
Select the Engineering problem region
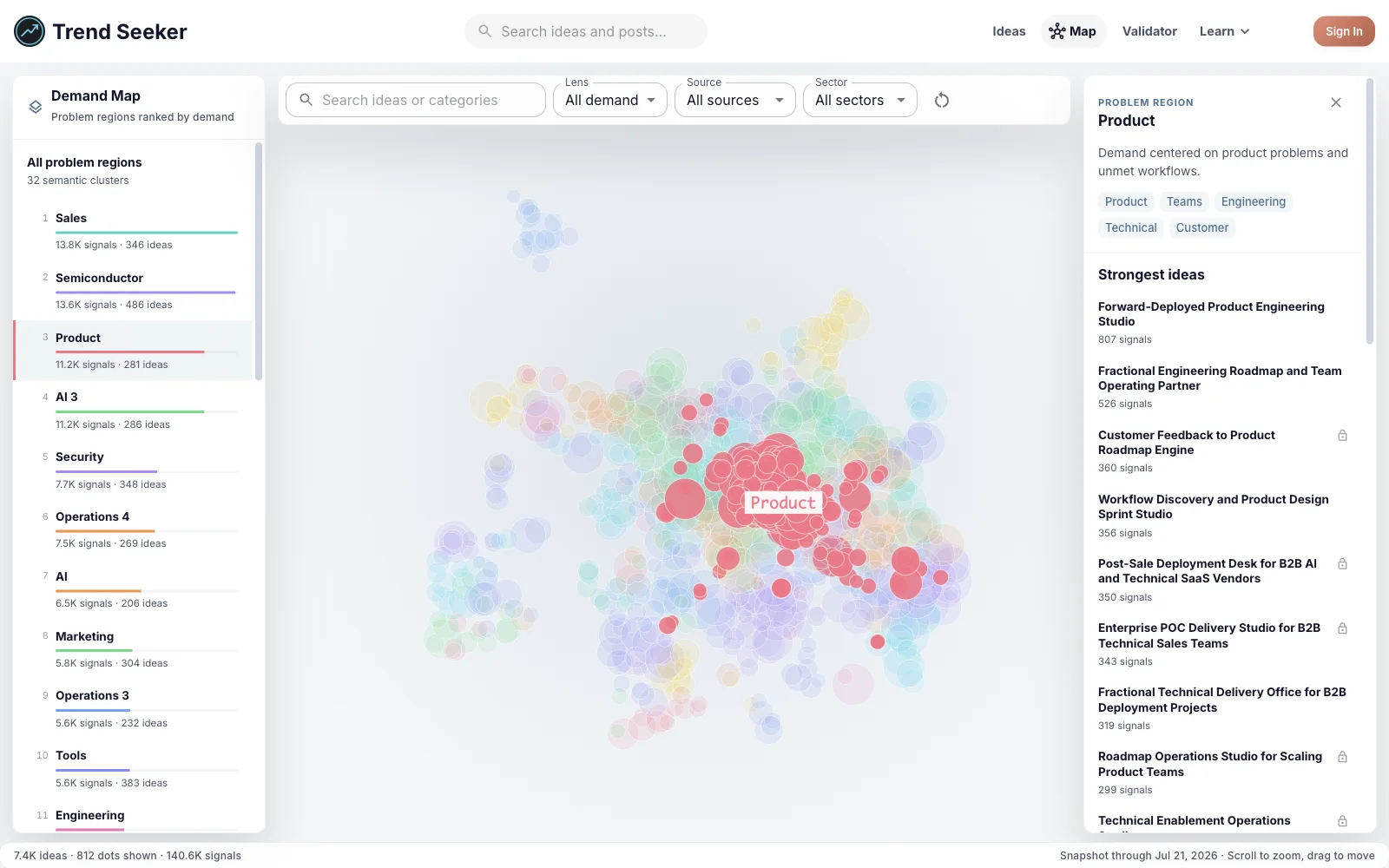pyautogui.click(x=133, y=817)
